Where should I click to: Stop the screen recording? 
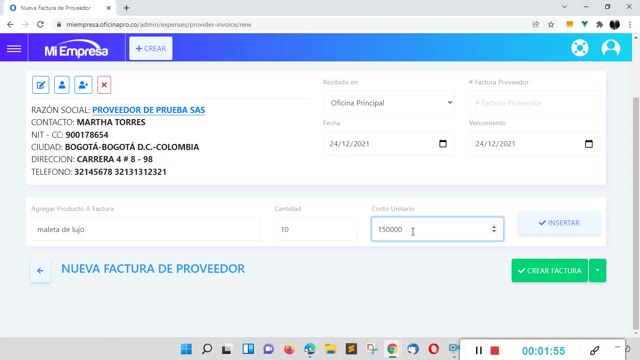click(x=495, y=350)
